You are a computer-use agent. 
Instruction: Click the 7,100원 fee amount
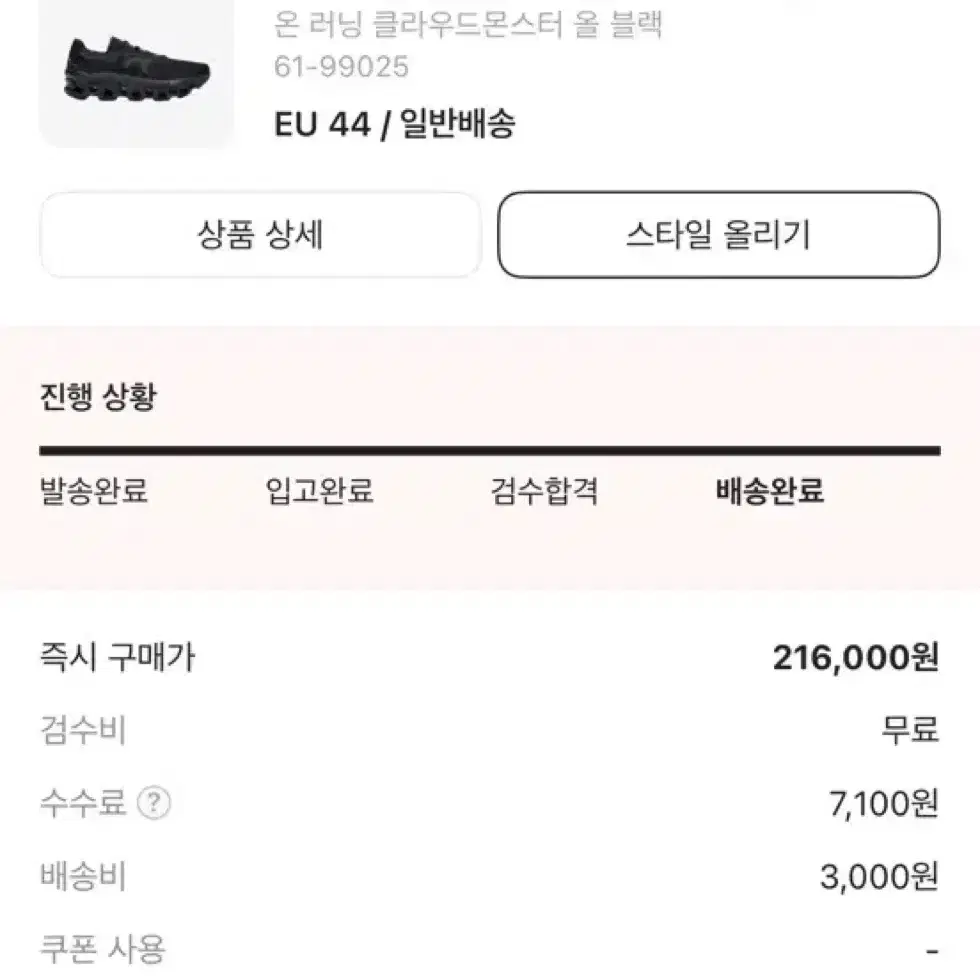tap(884, 804)
